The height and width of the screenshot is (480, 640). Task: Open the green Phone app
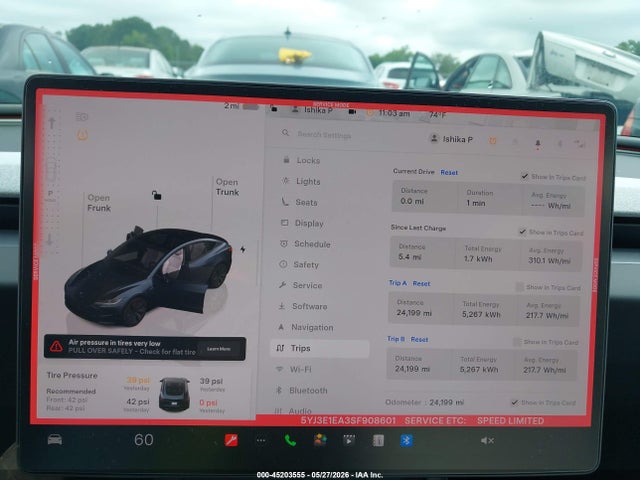click(x=290, y=440)
